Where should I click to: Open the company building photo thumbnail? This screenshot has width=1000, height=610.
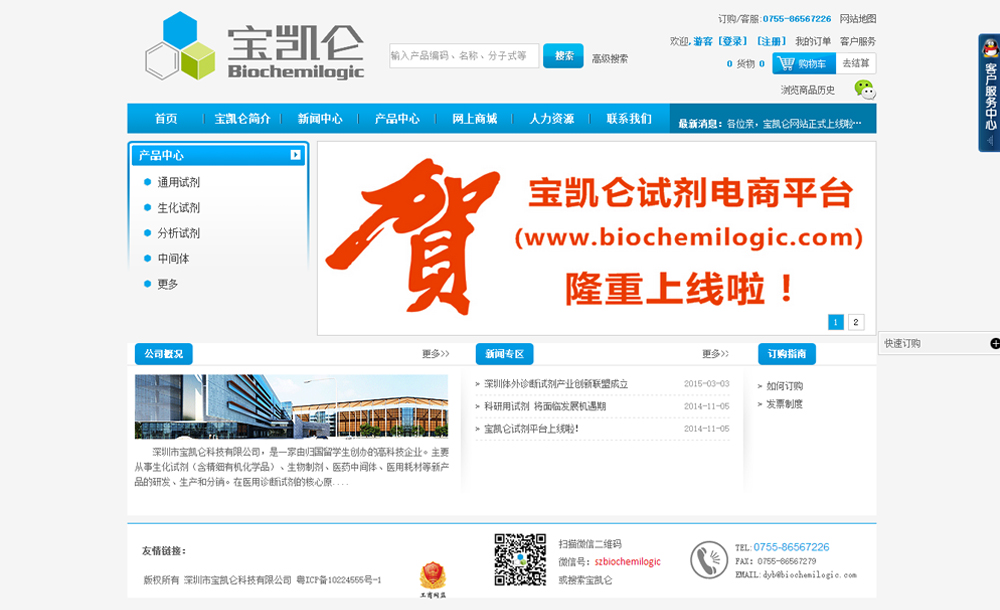(x=291, y=407)
